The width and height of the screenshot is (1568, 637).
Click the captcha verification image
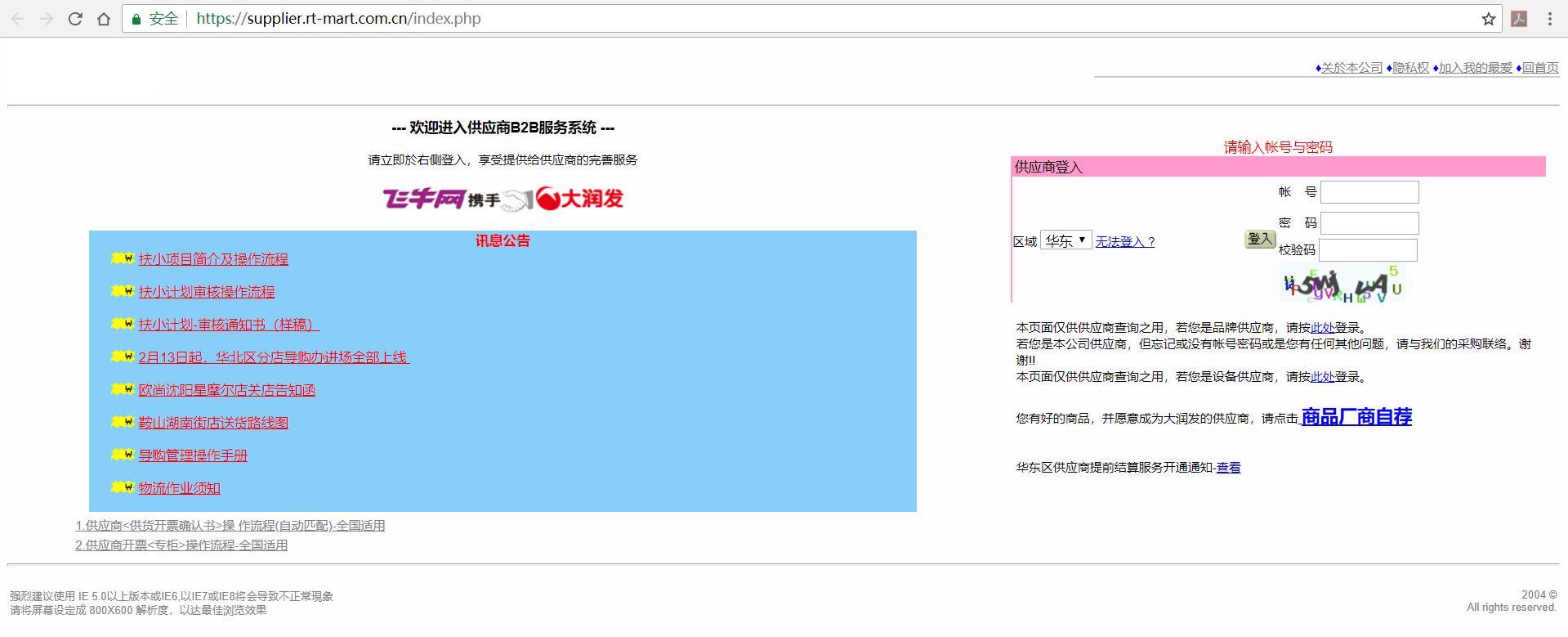tap(1342, 284)
